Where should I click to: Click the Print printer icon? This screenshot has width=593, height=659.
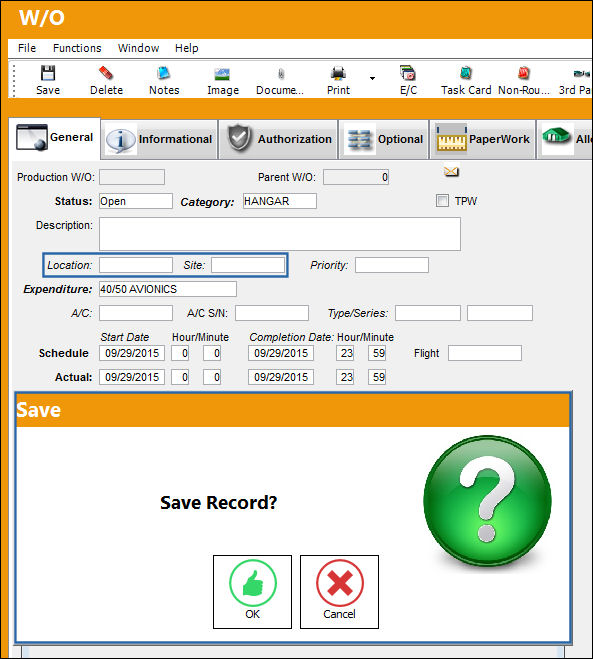338,73
